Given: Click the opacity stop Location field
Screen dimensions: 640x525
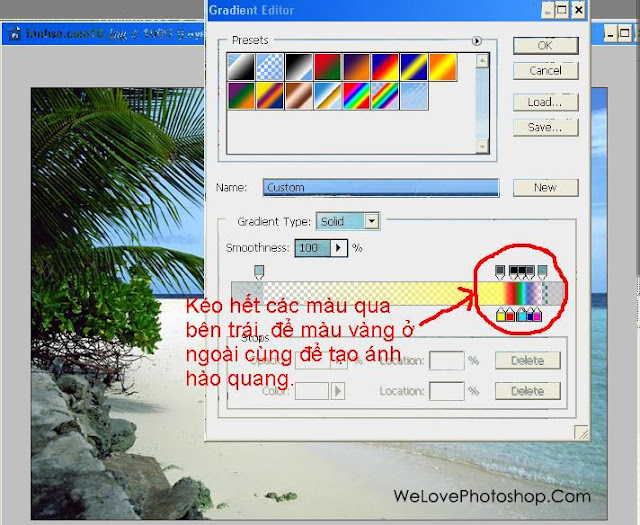Looking at the screenshot, I should [x=447, y=360].
